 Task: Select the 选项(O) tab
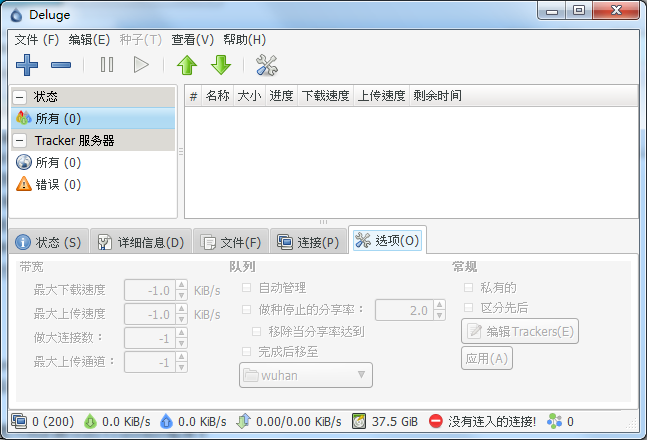pos(387,240)
